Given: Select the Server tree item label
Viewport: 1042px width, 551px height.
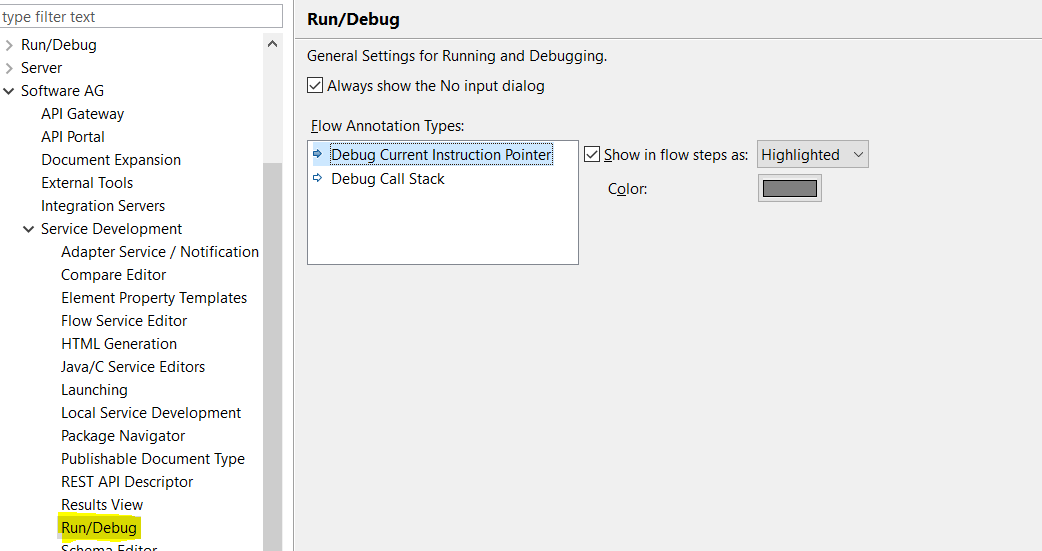Looking at the screenshot, I should [x=41, y=68].
